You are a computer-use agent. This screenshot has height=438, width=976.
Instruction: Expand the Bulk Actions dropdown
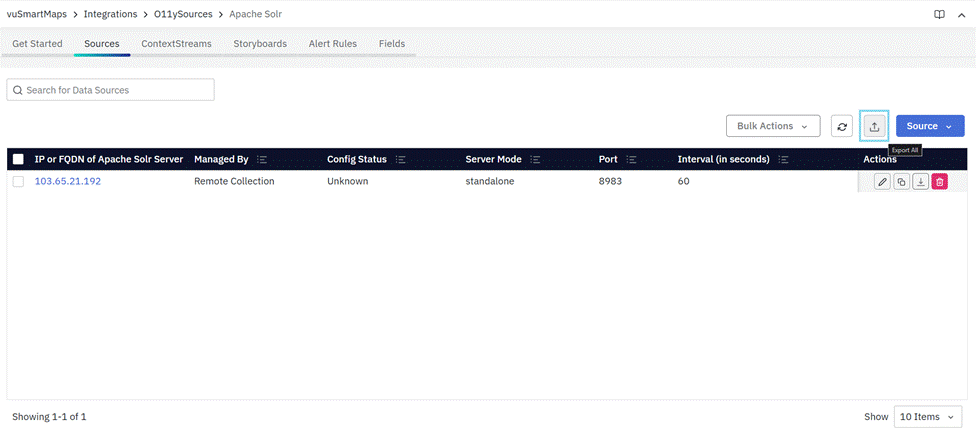(x=772, y=127)
